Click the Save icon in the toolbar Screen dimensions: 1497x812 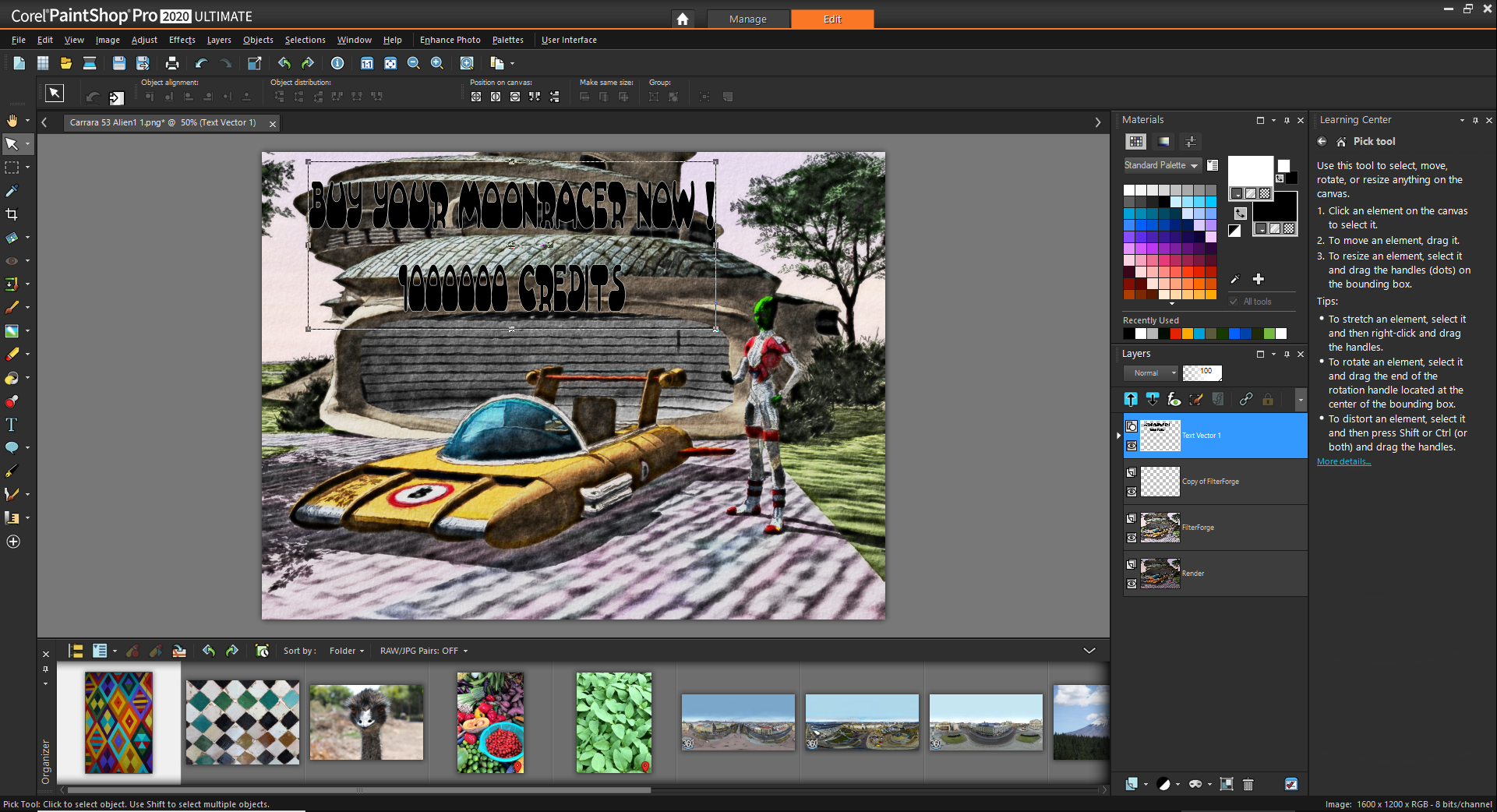(118, 63)
